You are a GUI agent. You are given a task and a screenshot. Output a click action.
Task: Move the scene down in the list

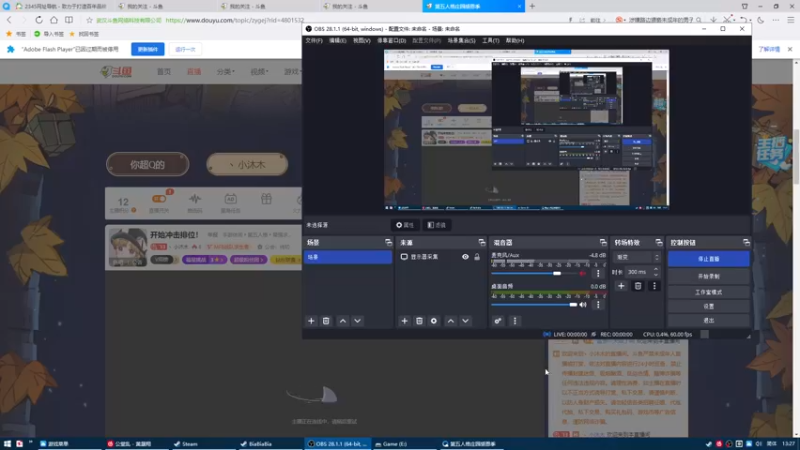point(358,321)
